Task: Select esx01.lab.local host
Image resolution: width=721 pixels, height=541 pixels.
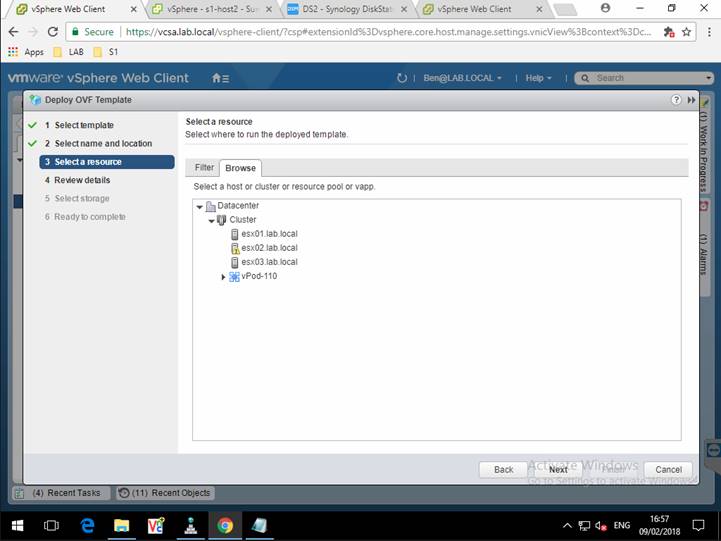Action: click(x=269, y=234)
